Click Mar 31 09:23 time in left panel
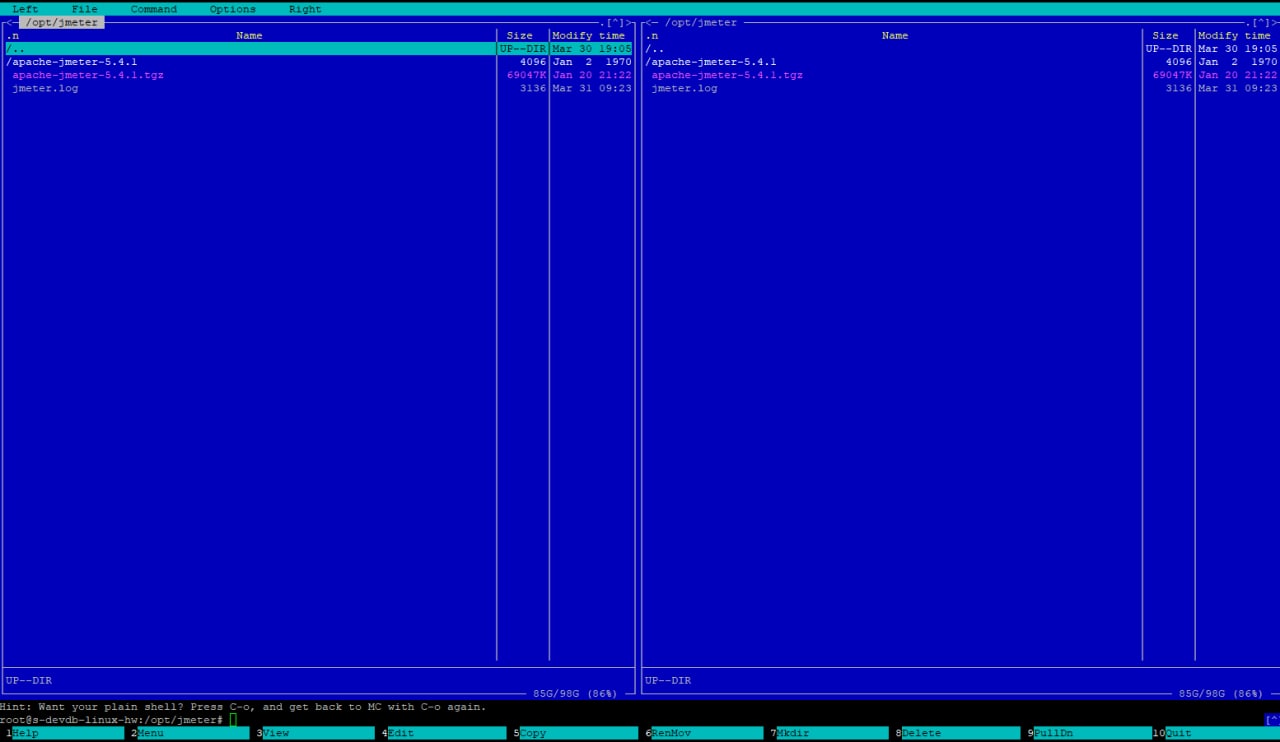This screenshot has height=742, width=1280. pyautogui.click(x=592, y=88)
